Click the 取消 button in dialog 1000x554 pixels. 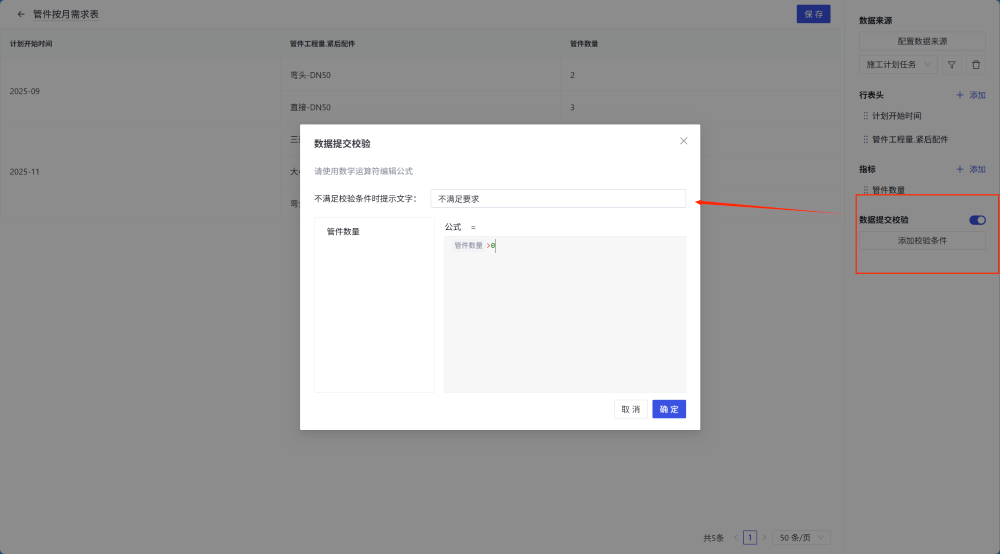(x=630, y=409)
